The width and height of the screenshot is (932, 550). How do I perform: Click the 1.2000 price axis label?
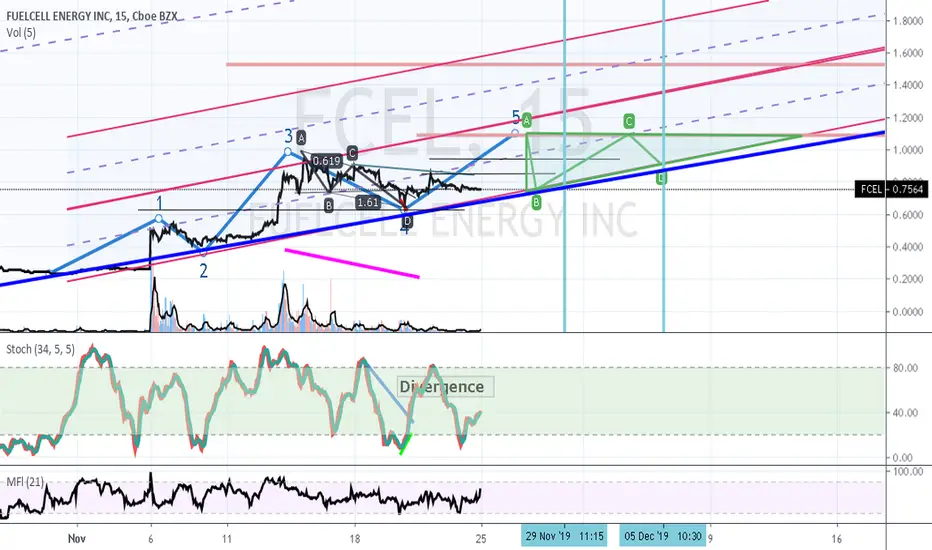908,118
